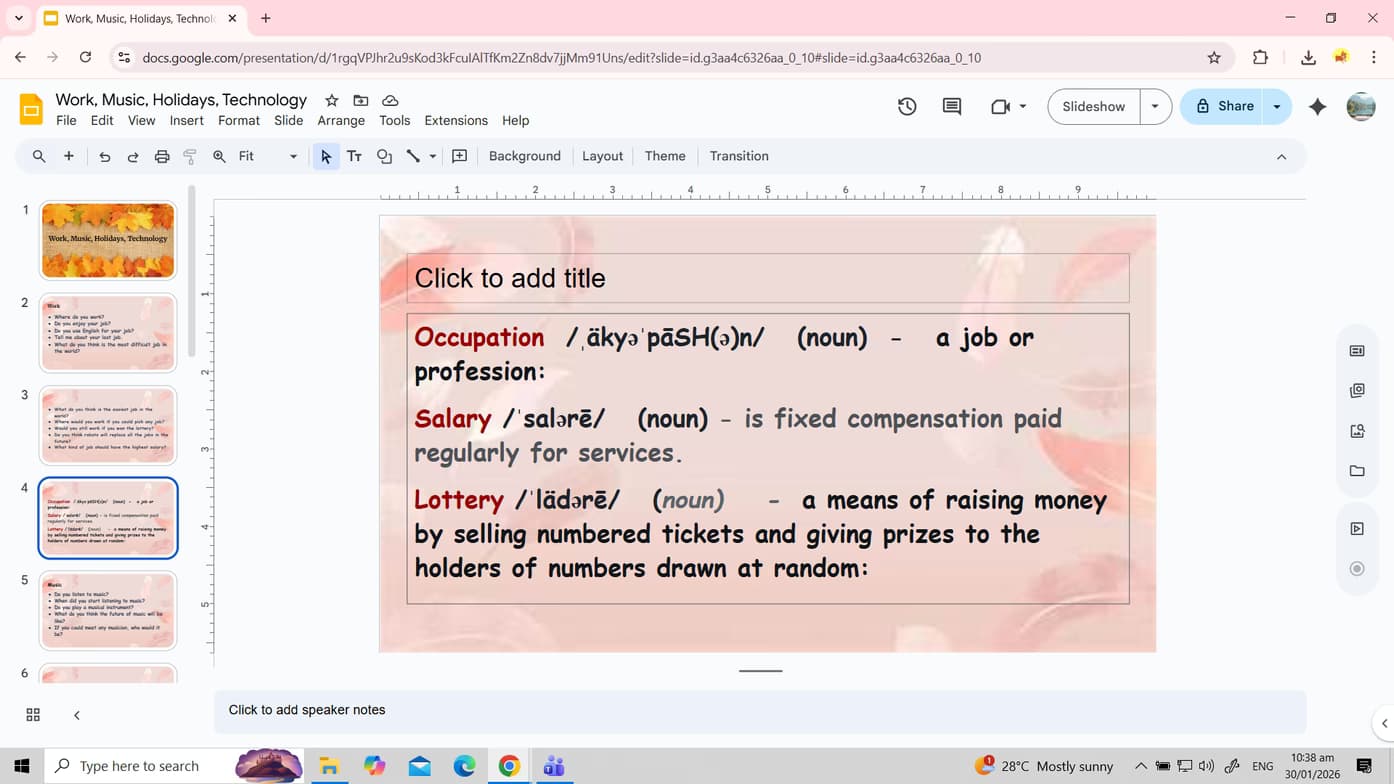Image resolution: width=1394 pixels, height=784 pixels.
Task: Select the Paint format tool
Action: [x=190, y=156]
